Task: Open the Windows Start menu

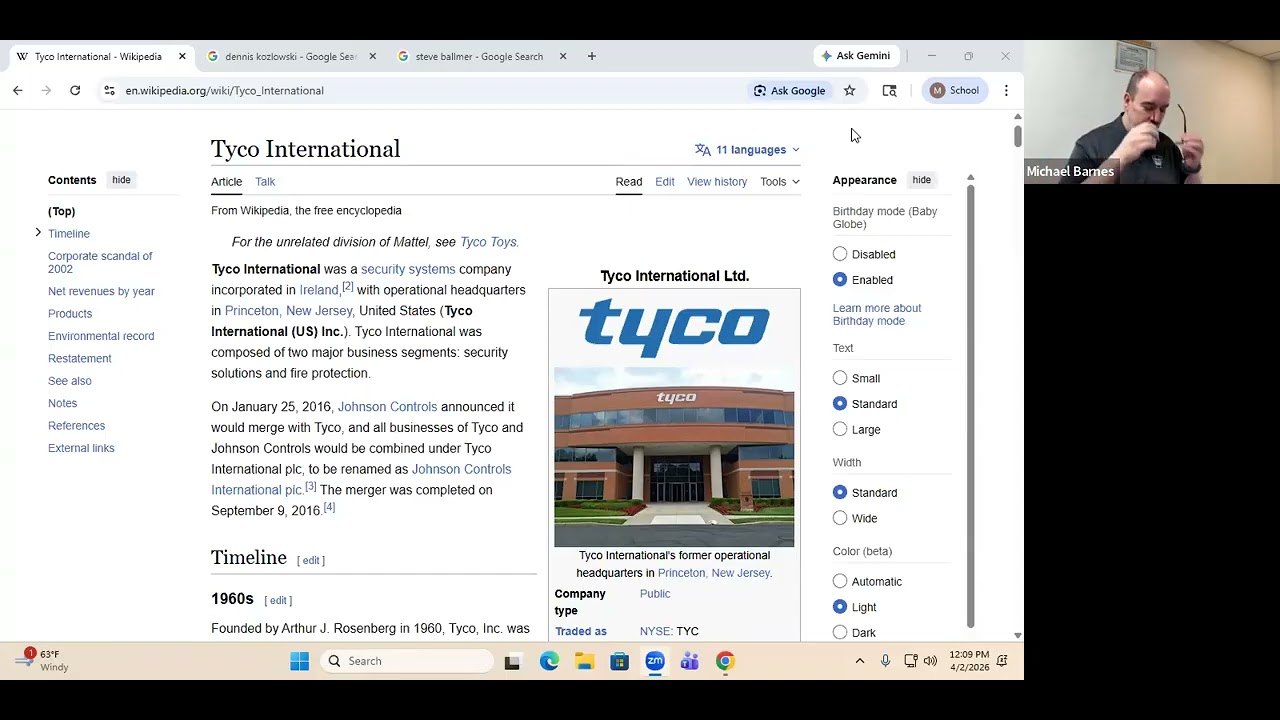Action: [299, 661]
